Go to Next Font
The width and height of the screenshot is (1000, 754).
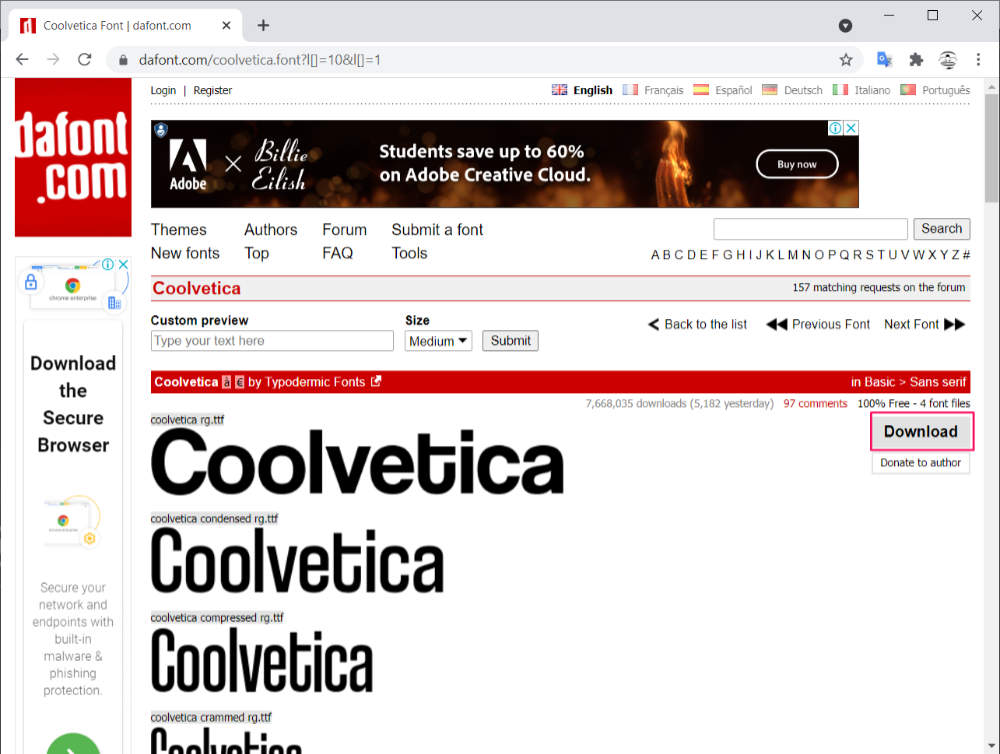click(925, 324)
